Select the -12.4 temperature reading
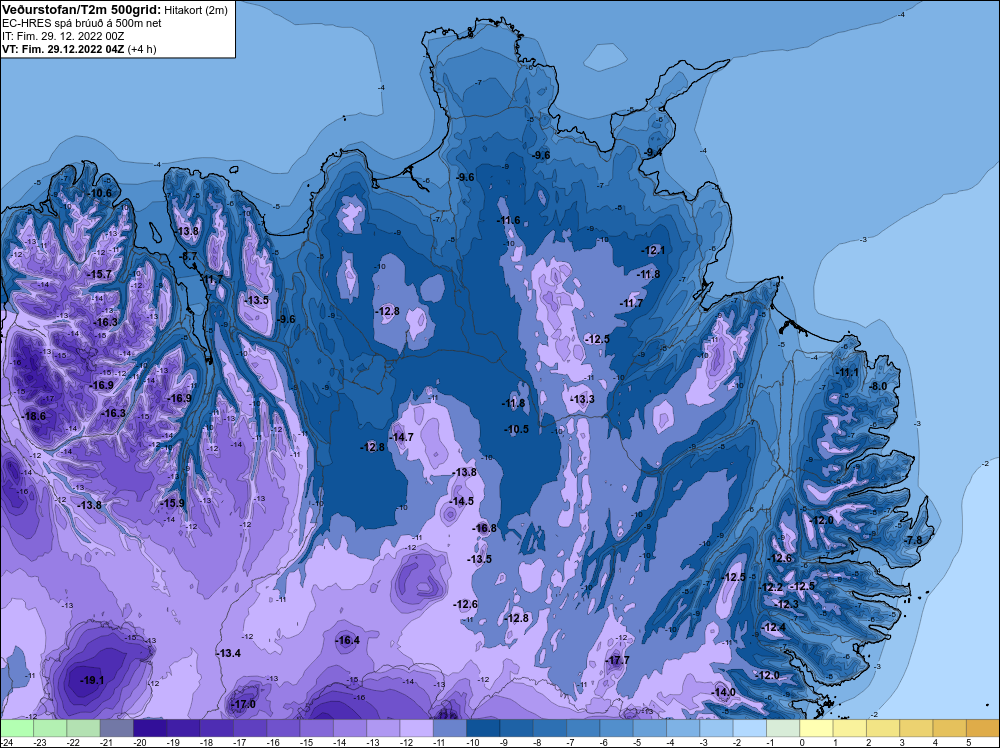1000x748 pixels. 774,627
